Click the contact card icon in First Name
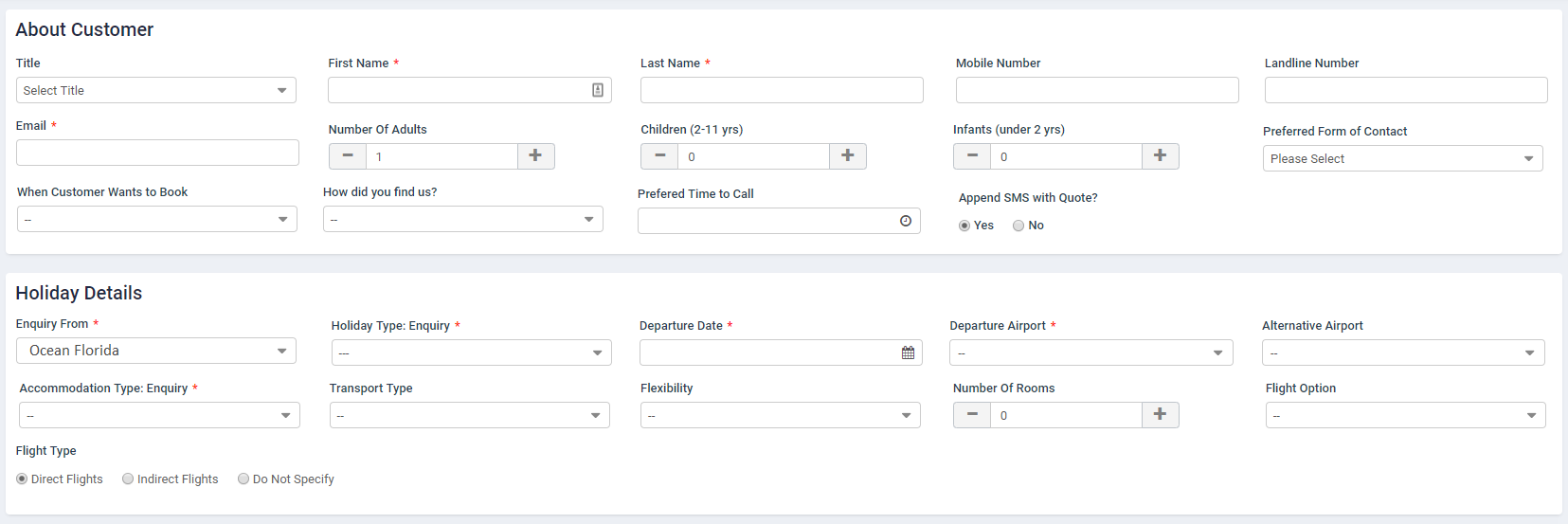1568x524 pixels. 598,90
